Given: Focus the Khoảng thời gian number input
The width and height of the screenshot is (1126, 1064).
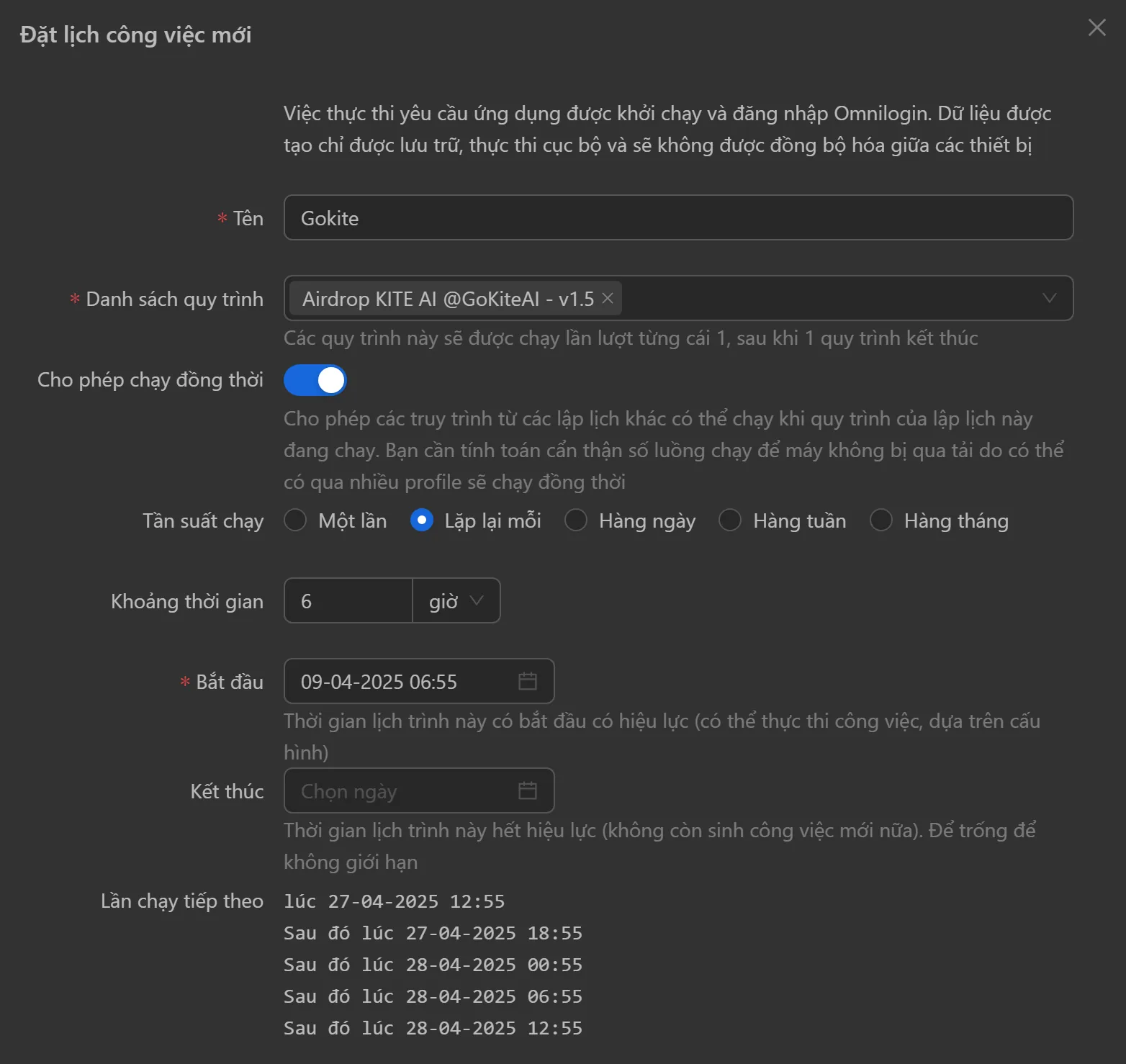Looking at the screenshot, I should click(348, 600).
